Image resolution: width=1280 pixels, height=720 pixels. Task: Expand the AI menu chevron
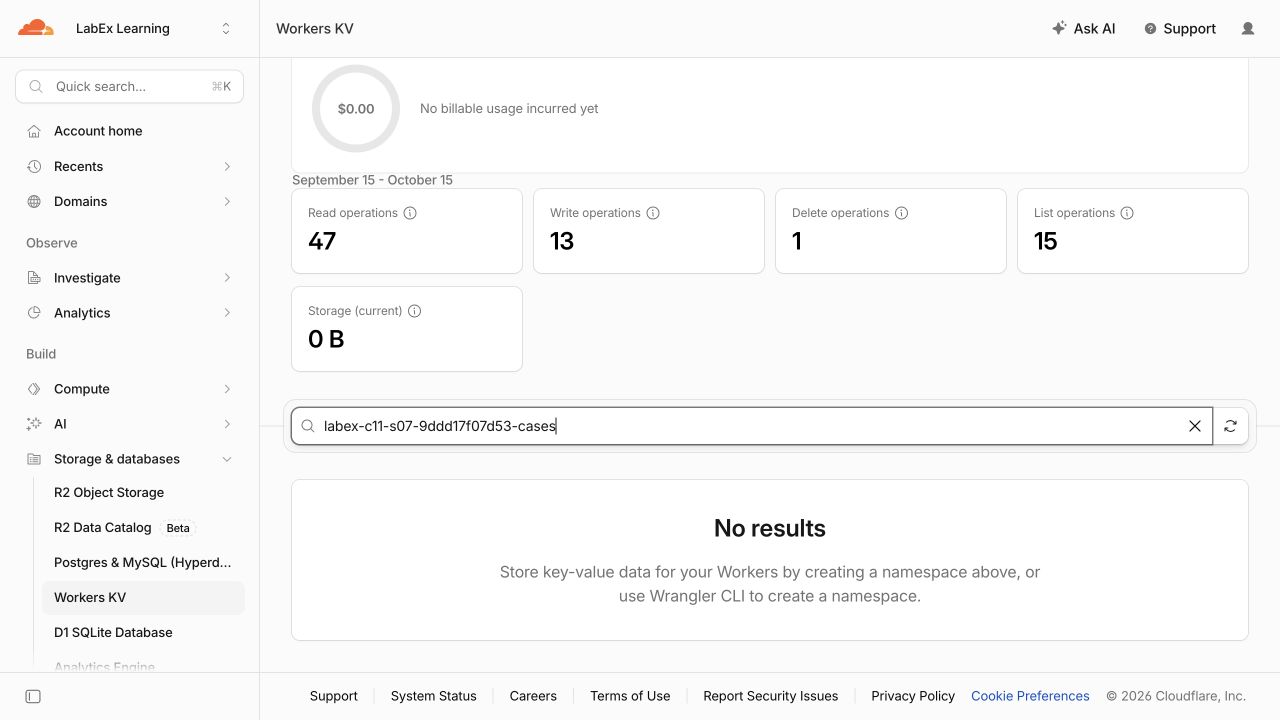[x=227, y=424]
